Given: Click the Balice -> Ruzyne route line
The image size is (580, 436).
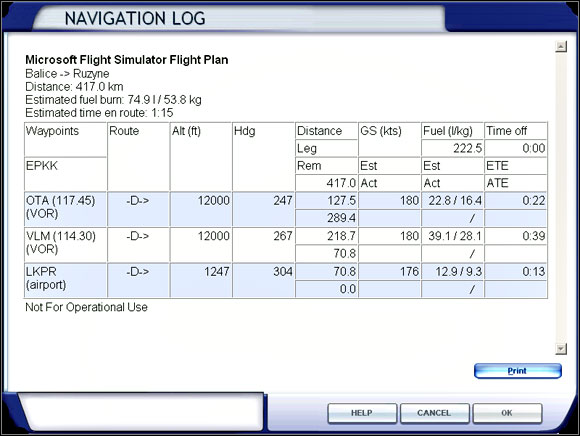Looking at the screenshot, I should [67, 74].
